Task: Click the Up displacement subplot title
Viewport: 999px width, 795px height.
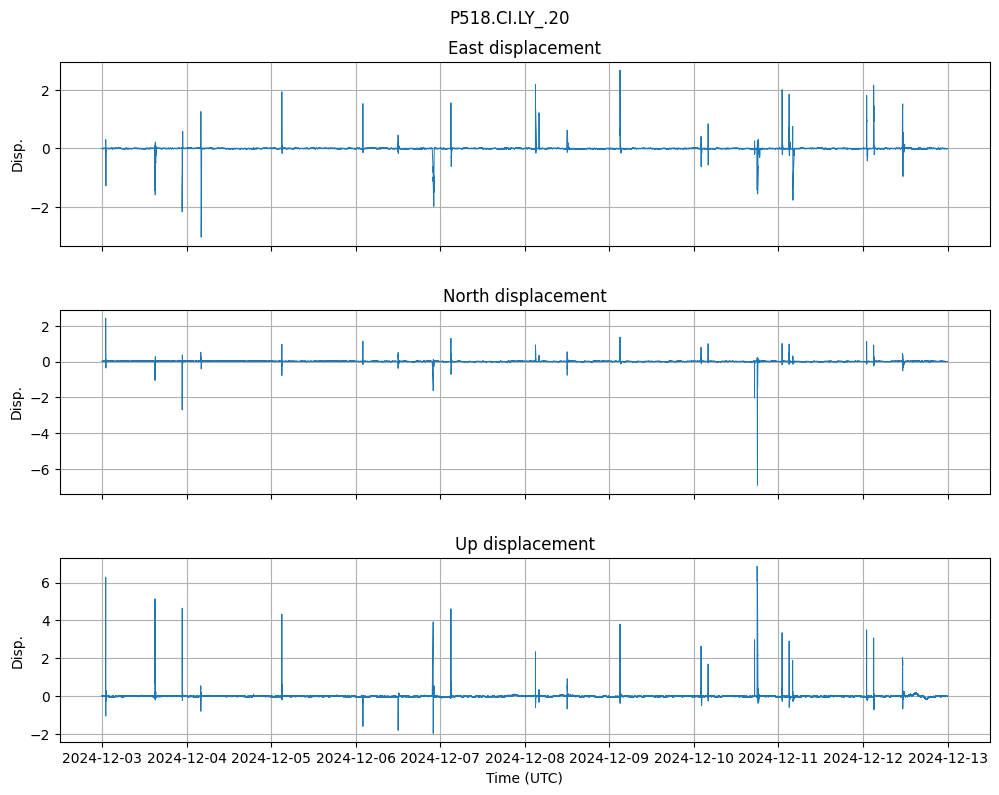Action: coord(524,544)
